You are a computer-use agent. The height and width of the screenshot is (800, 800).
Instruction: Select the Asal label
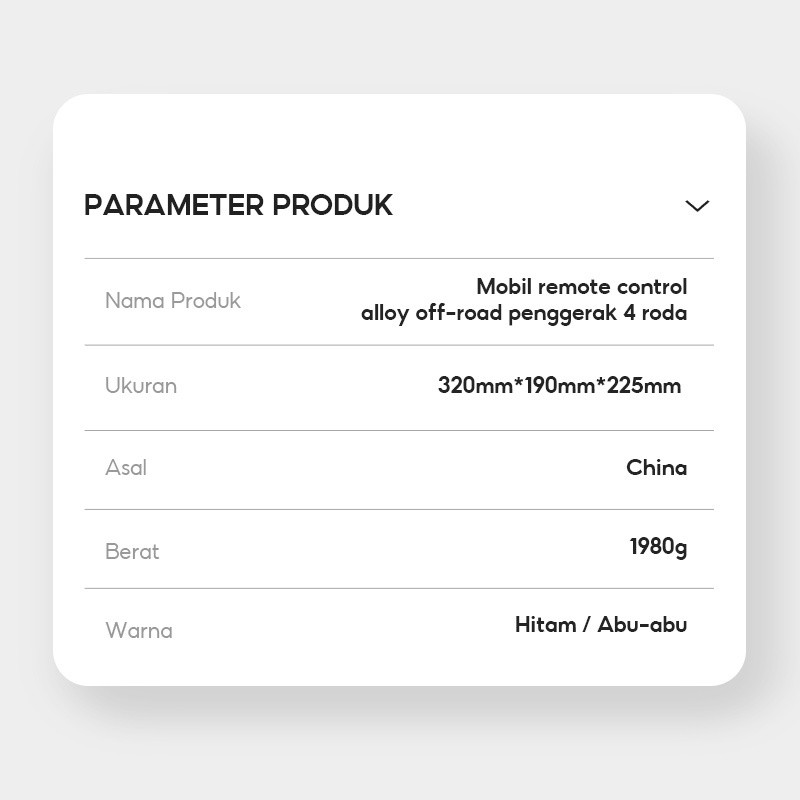(126, 468)
